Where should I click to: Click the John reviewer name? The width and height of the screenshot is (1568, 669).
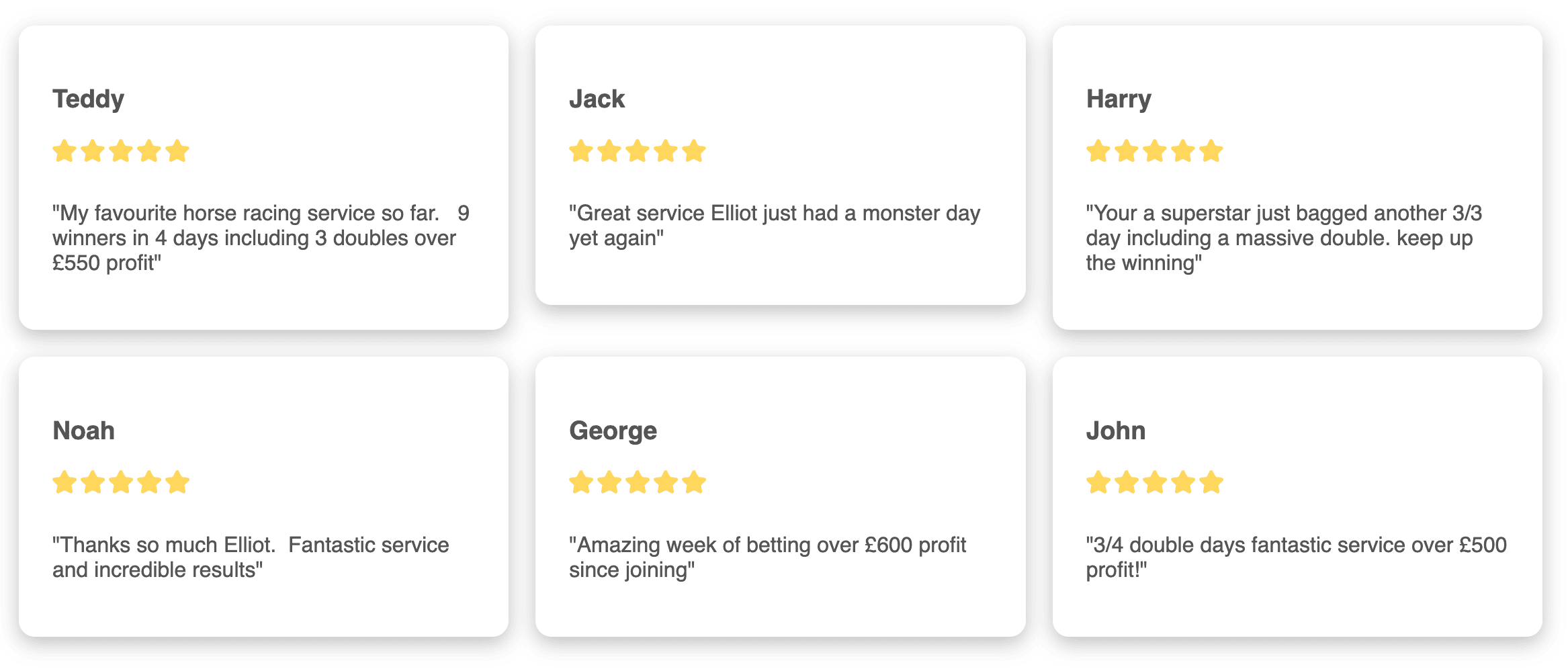tap(1115, 431)
